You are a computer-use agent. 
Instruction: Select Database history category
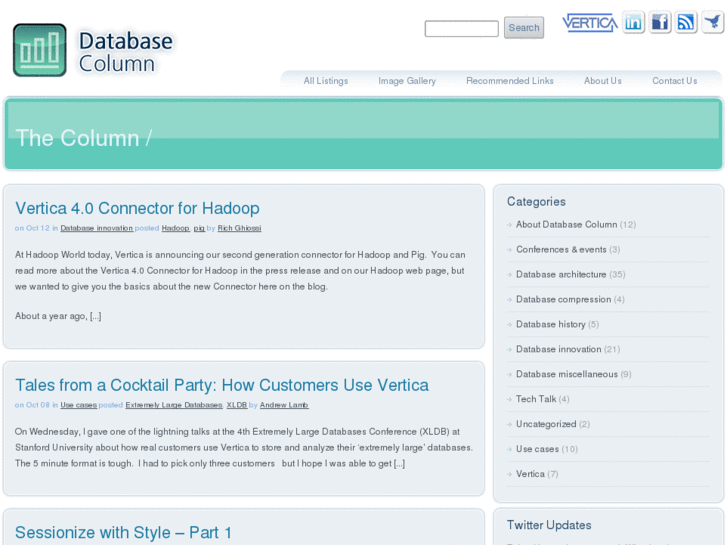pyautogui.click(x=550, y=324)
